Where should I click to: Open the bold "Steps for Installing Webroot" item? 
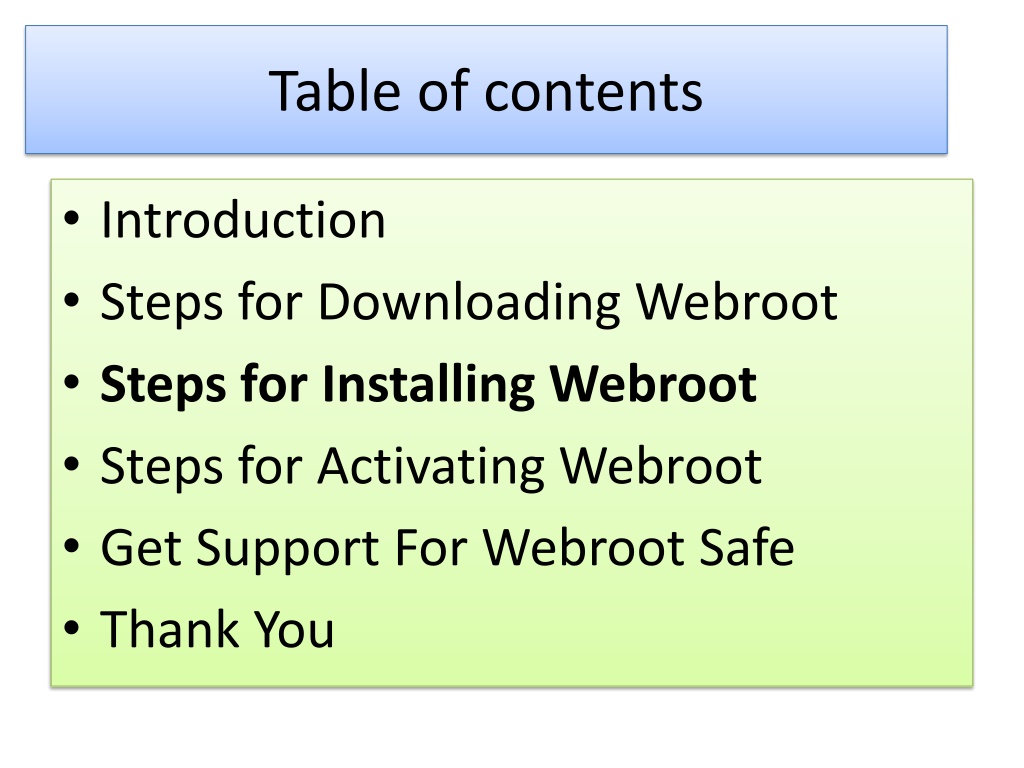click(428, 385)
